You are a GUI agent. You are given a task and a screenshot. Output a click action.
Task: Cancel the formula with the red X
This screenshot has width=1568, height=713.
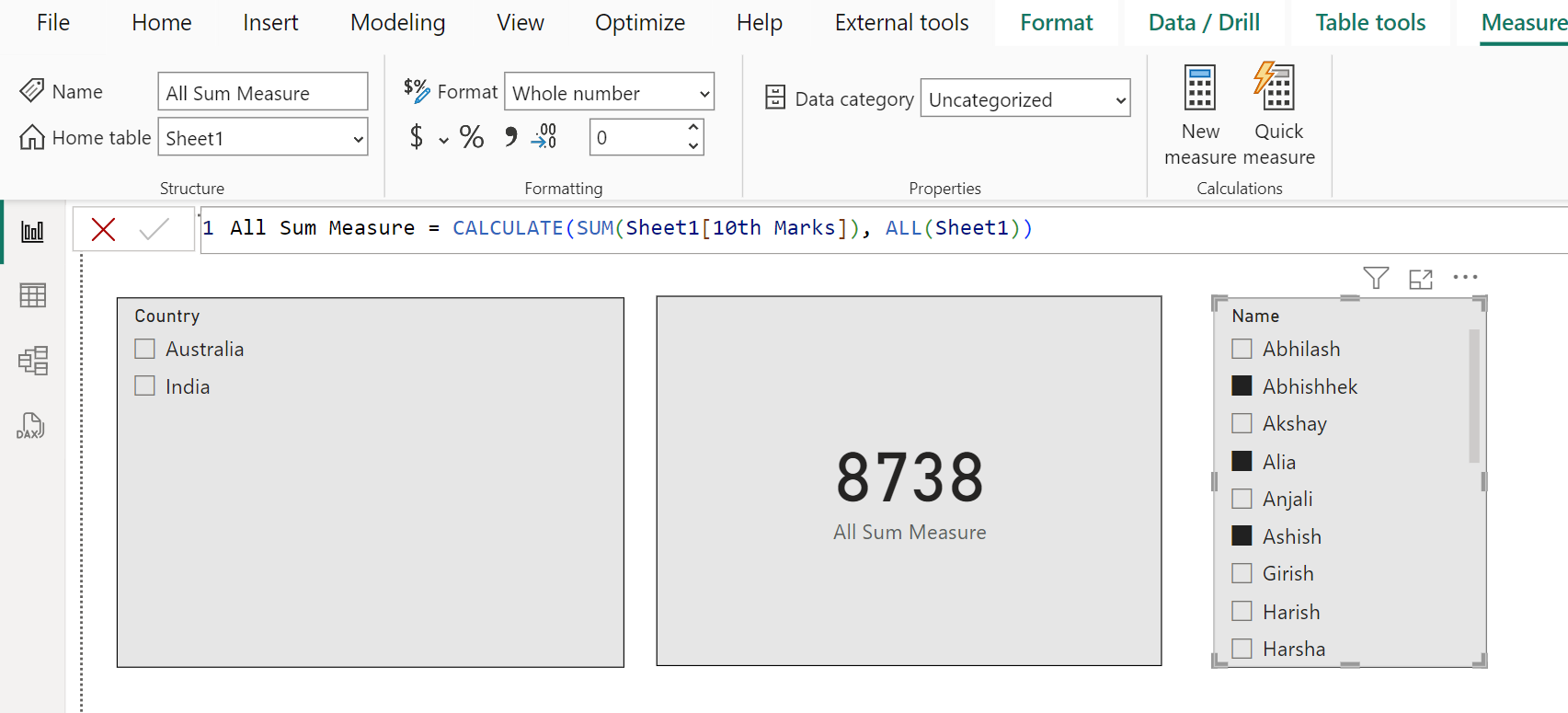(x=103, y=229)
